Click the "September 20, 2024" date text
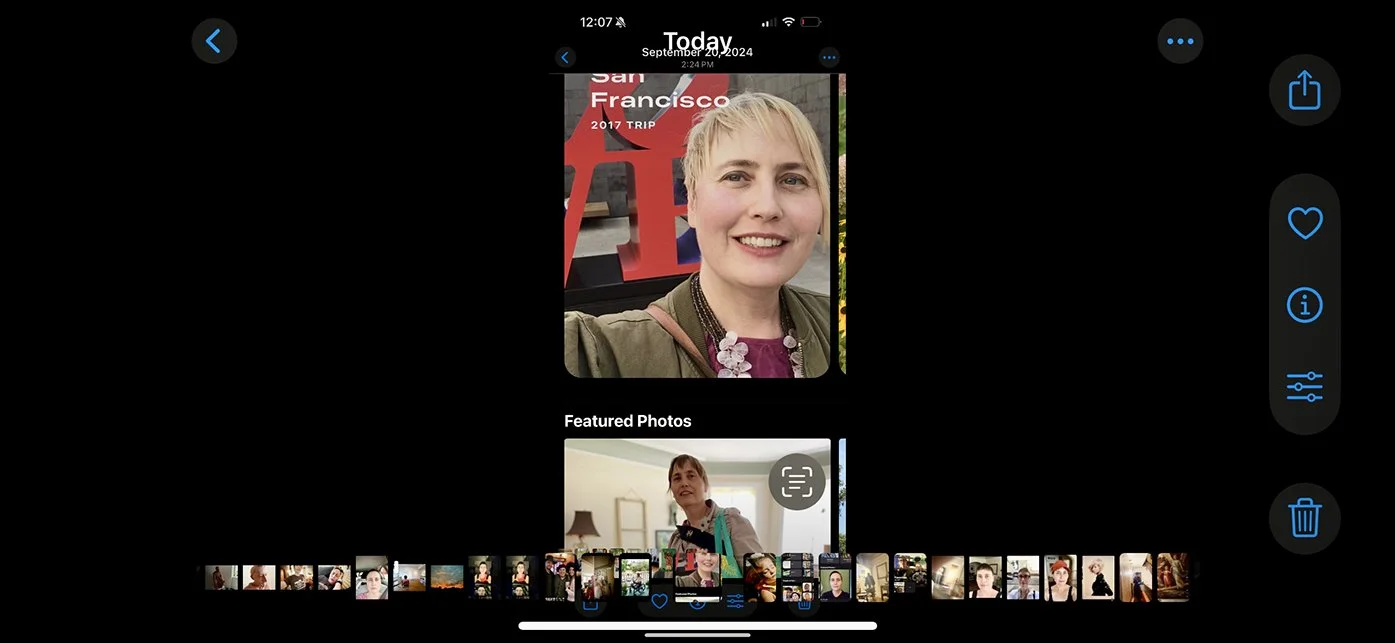The width and height of the screenshot is (1395, 643). pos(697,53)
